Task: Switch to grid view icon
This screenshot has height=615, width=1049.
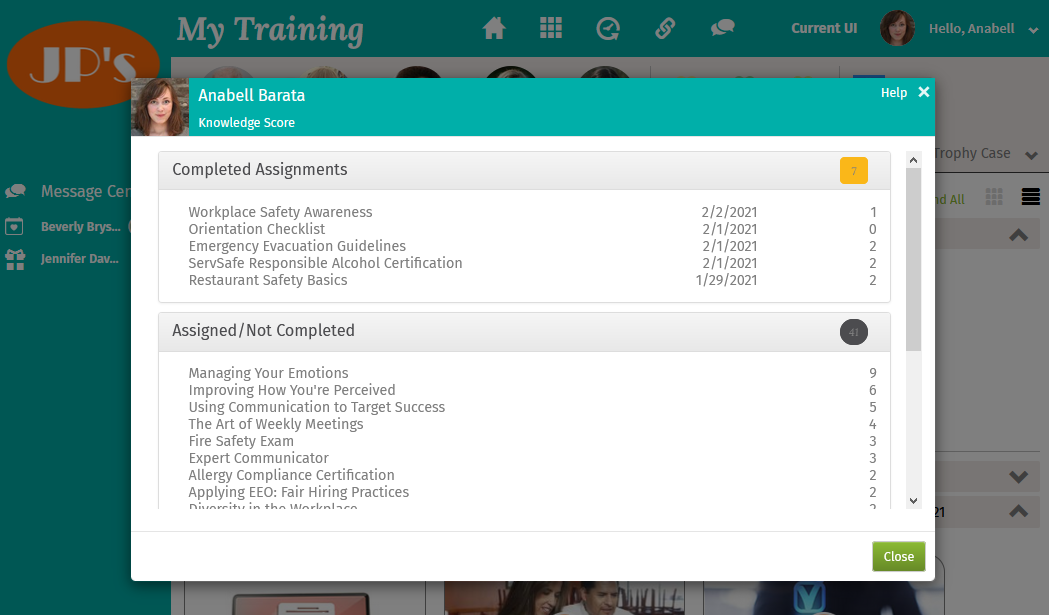Action: [994, 197]
